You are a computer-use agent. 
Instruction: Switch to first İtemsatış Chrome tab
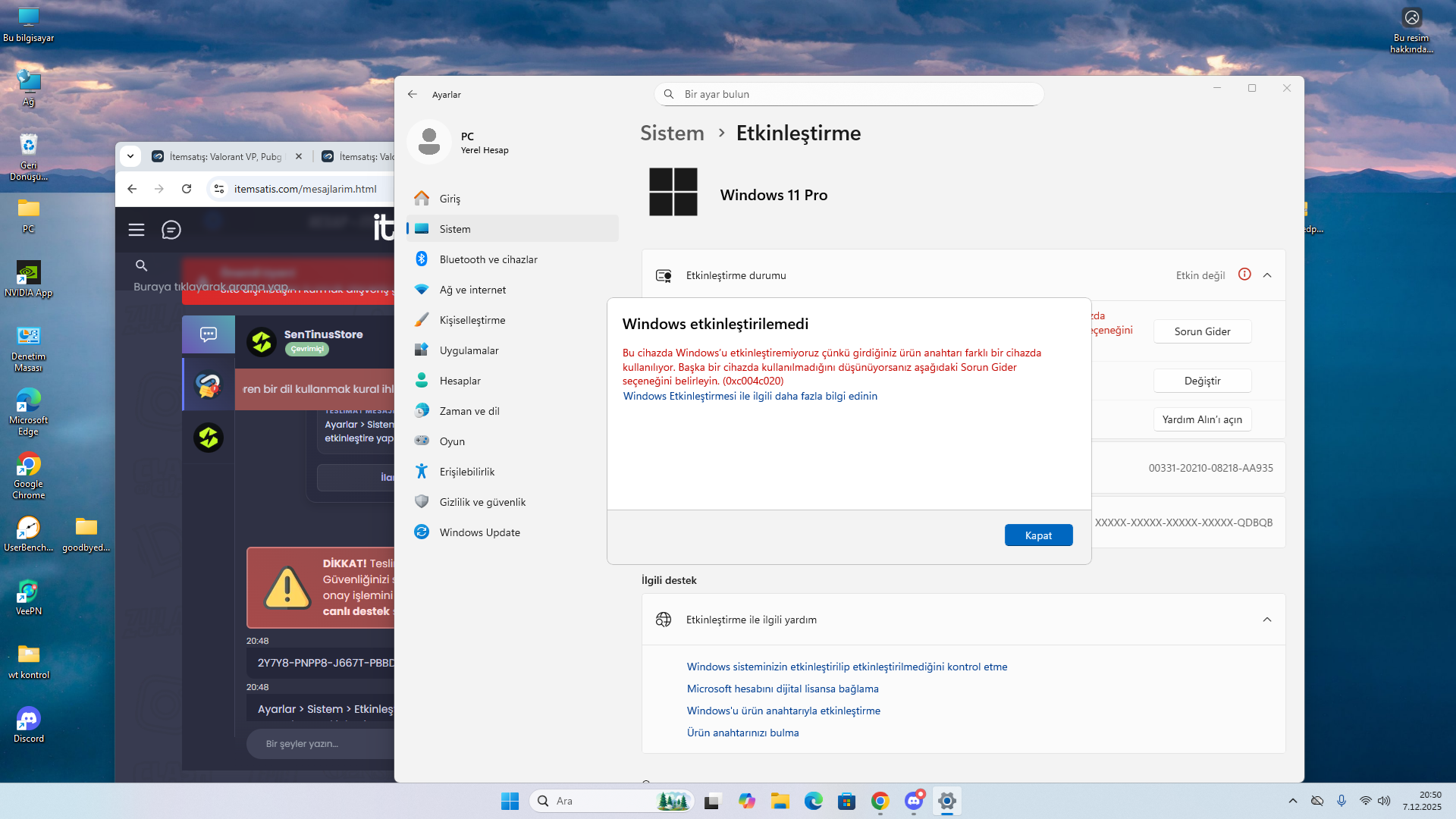(226, 156)
